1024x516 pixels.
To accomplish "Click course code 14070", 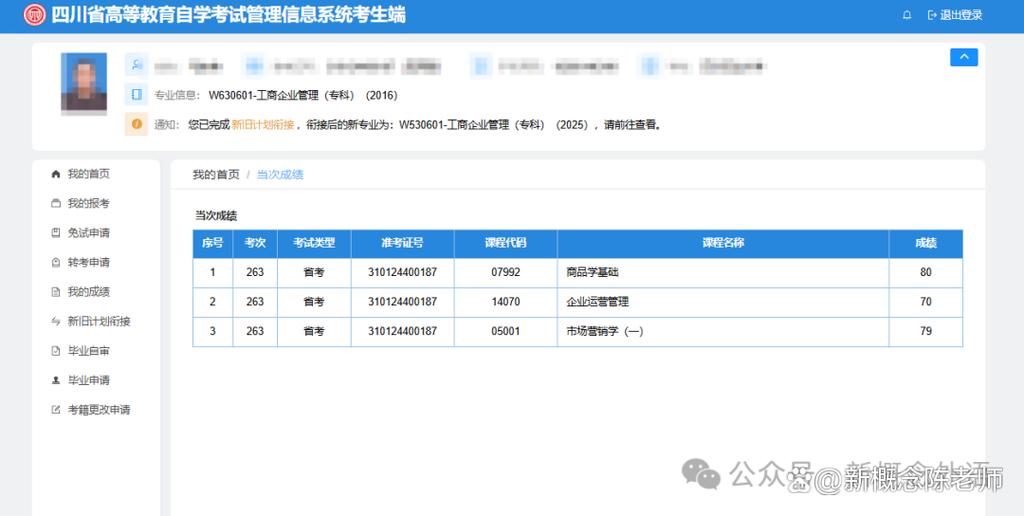I will pos(505,302).
